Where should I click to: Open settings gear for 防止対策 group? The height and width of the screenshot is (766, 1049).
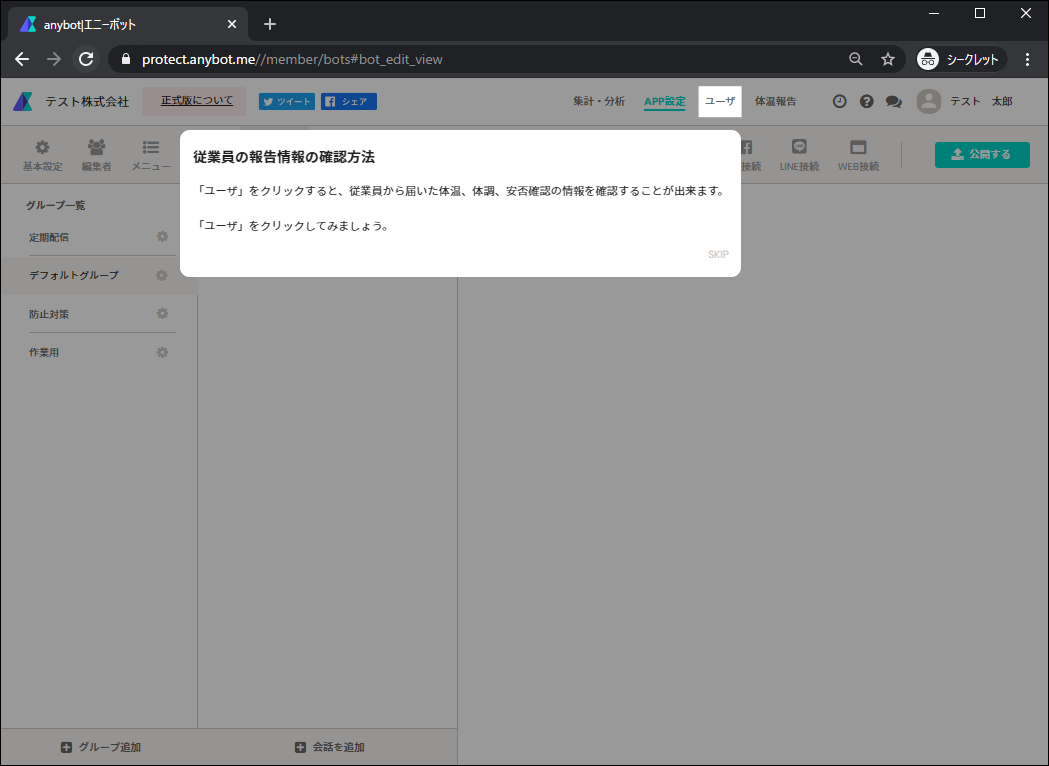[162, 314]
